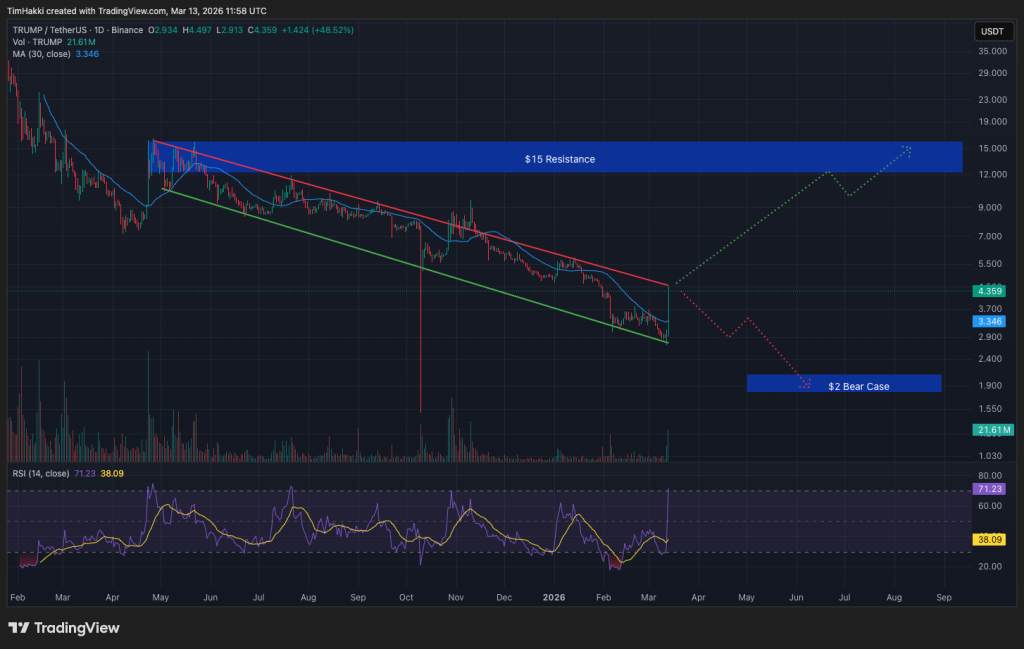The width and height of the screenshot is (1024, 649).
Task: Click the TradingView logo icon at bottom-left
Action: 20,628
